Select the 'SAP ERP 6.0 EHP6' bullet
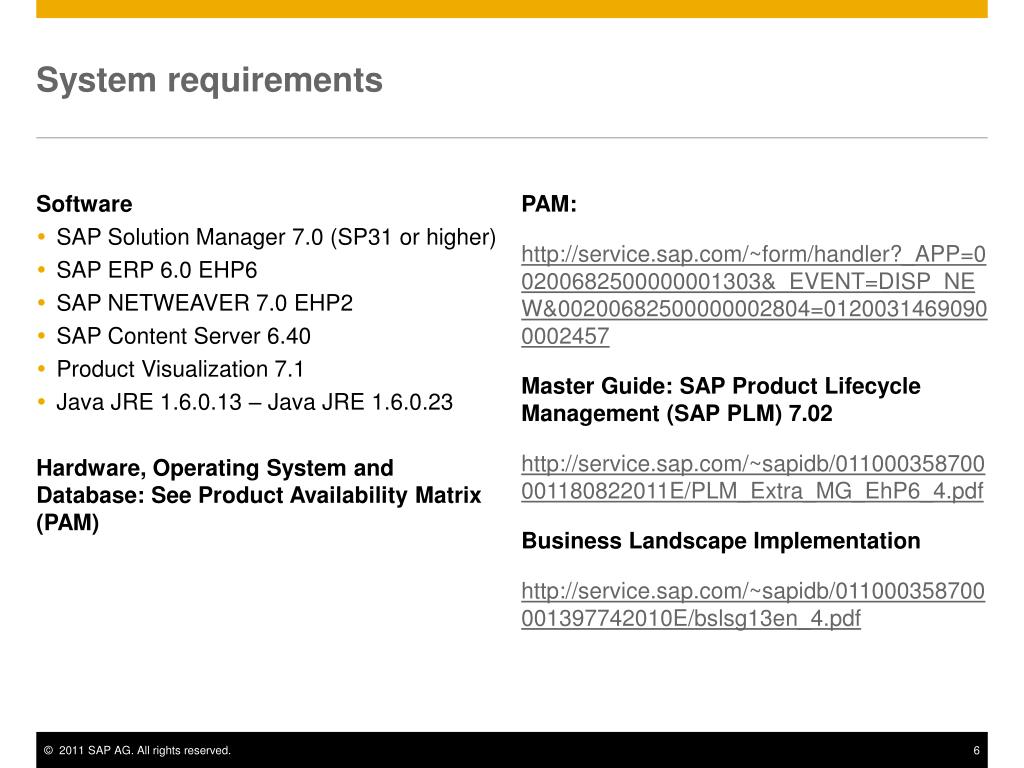1024x768 pixels. coord(157,270)
